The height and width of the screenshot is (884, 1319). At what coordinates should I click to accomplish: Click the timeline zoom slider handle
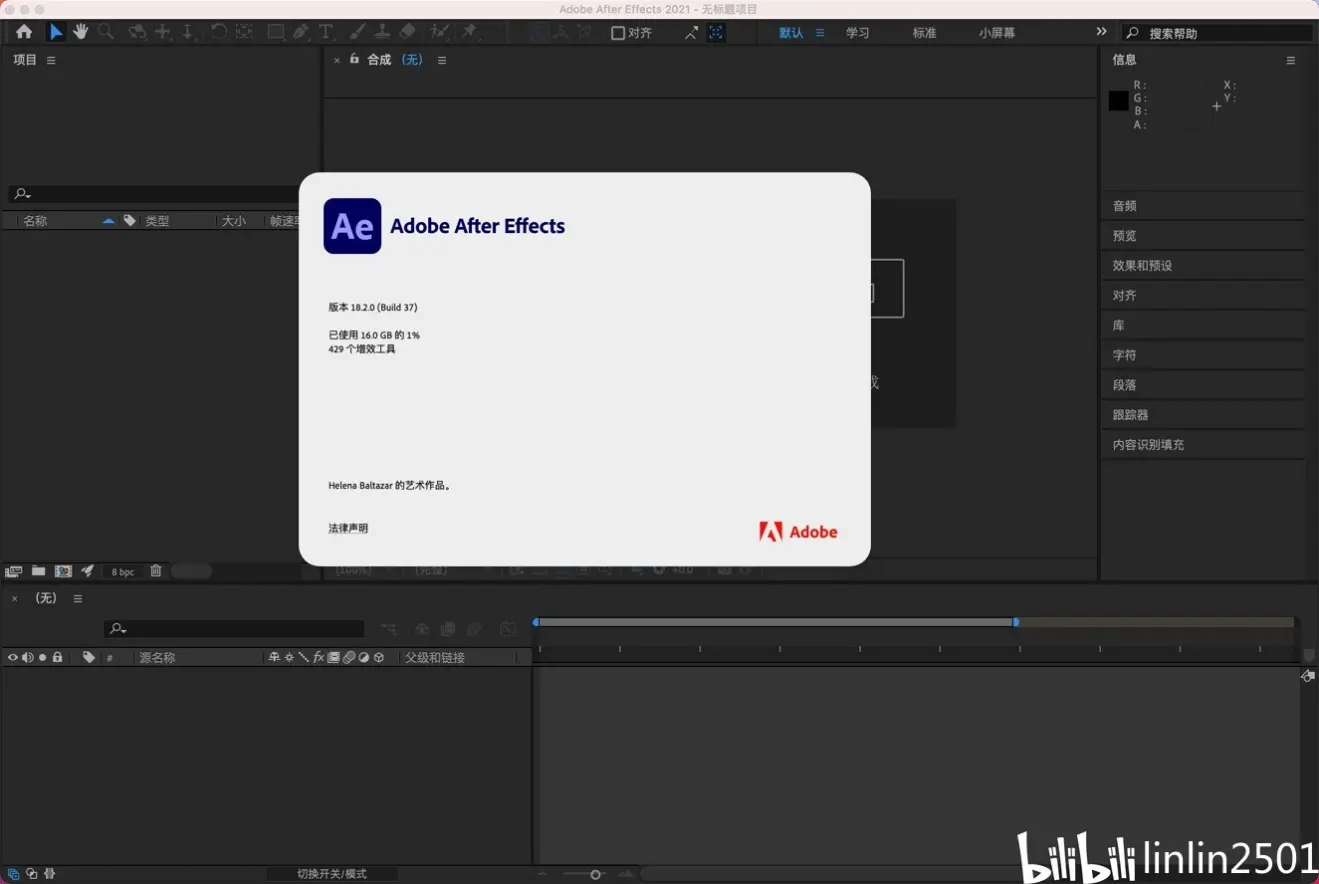click(x=596, y=875)
